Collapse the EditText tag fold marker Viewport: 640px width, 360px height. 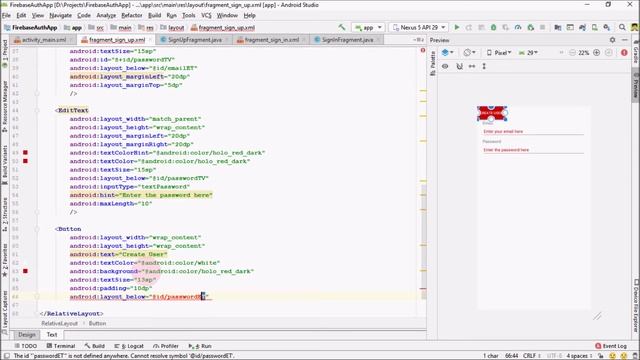coord(37,110)
